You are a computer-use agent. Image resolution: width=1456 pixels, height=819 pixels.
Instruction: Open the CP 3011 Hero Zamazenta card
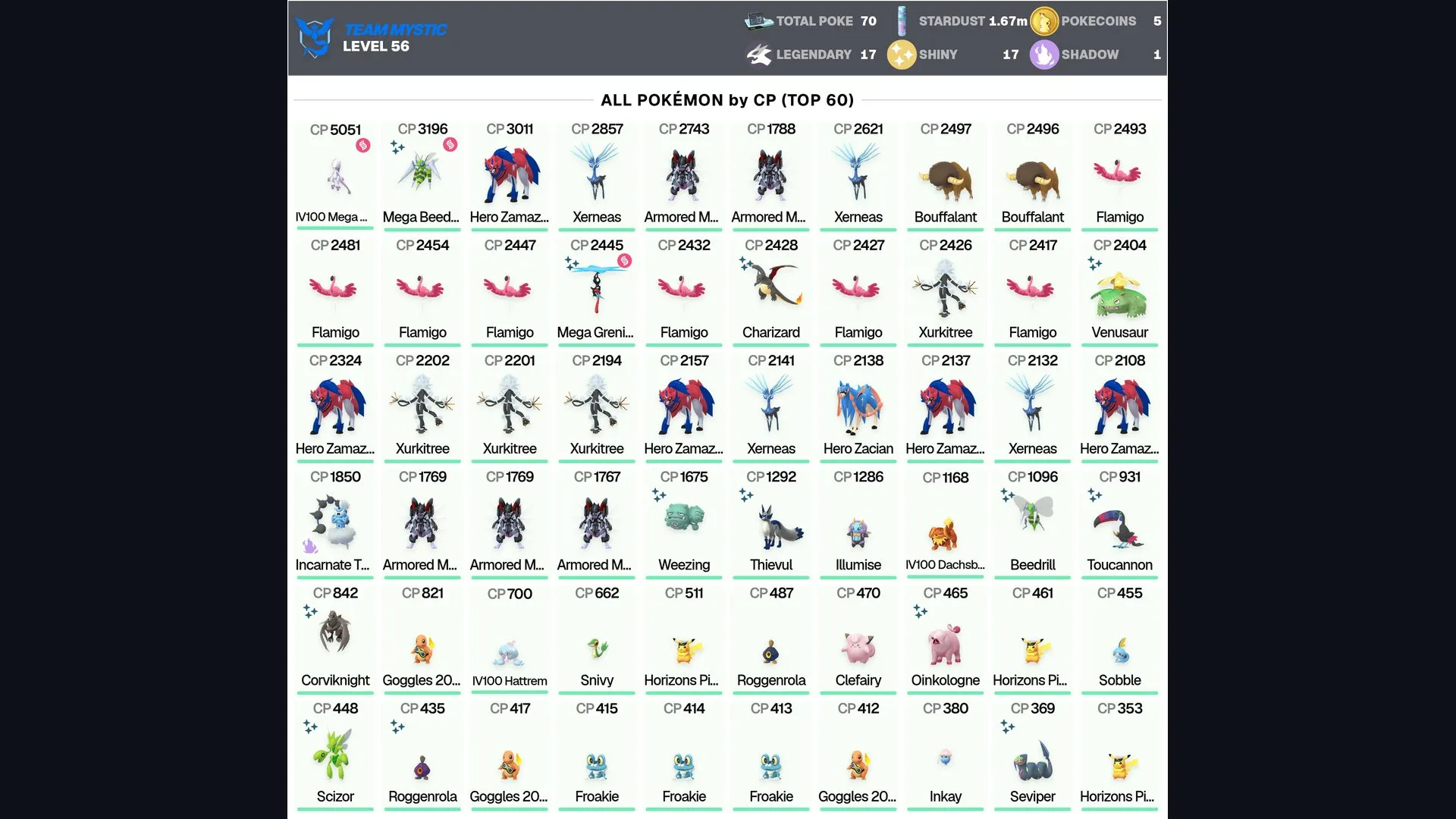[x=510, y=176]
